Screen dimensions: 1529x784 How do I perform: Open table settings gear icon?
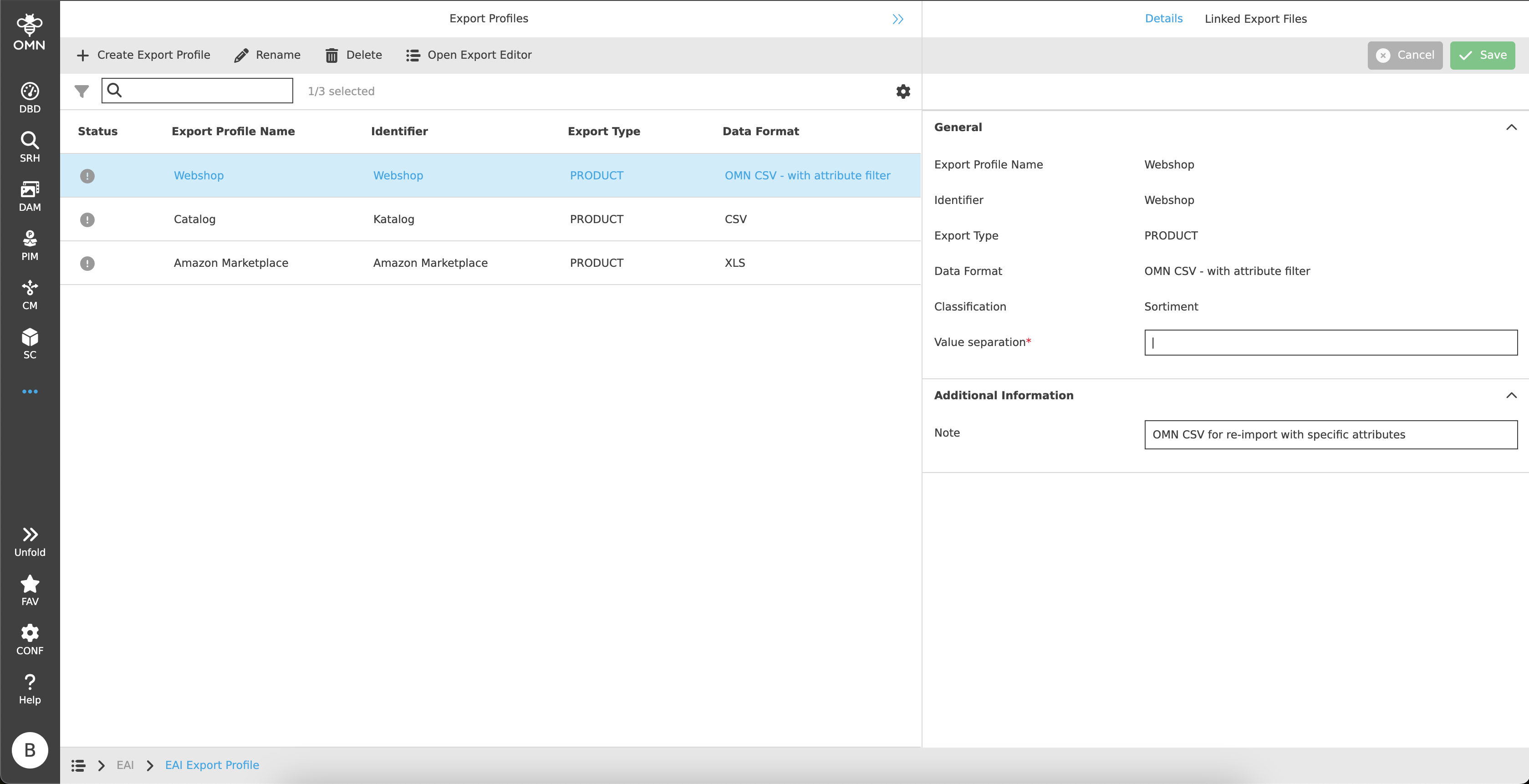pos(903,92)
